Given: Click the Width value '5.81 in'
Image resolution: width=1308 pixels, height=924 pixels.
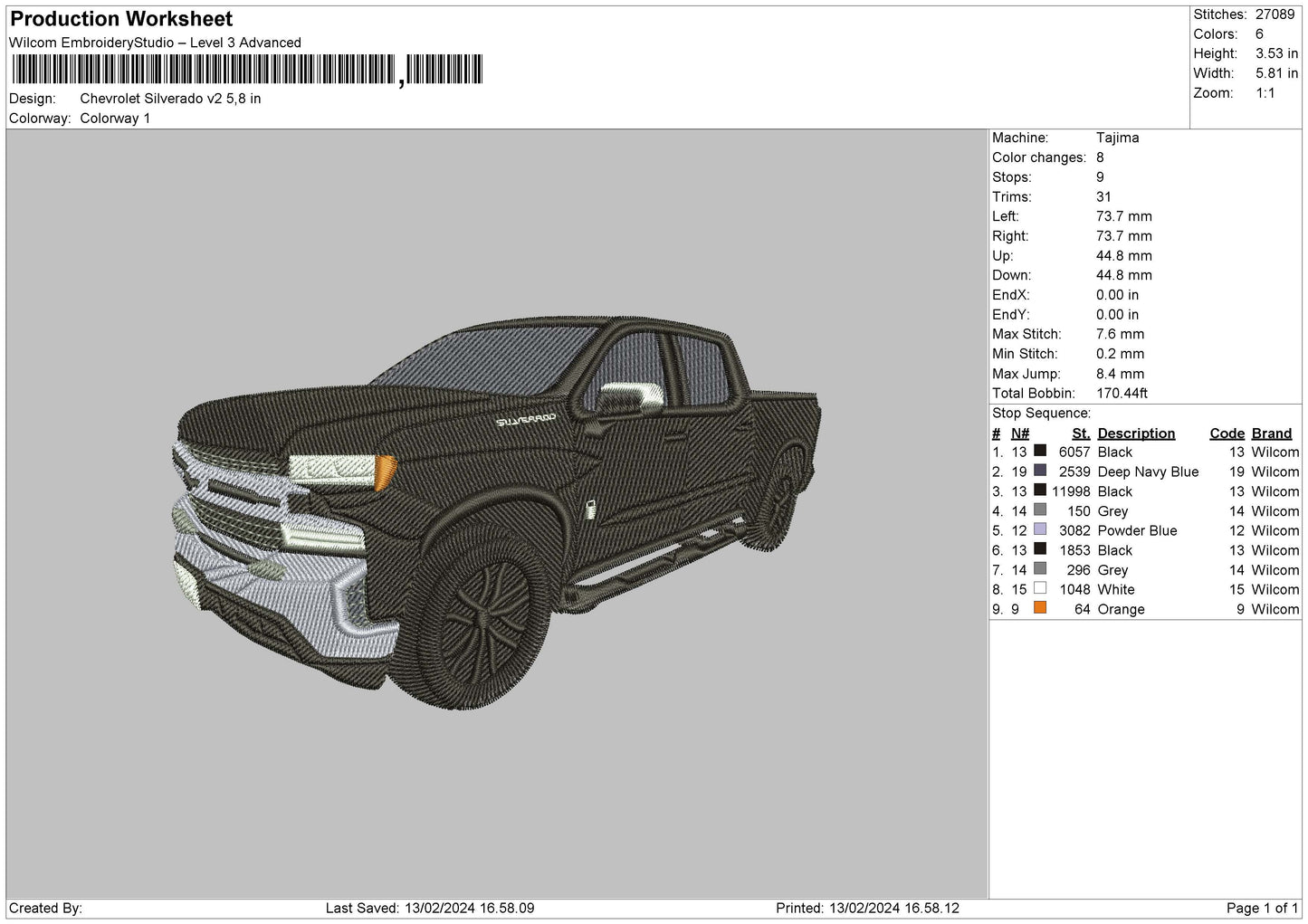Looking at the screenshot, I should click(1276, 73).
